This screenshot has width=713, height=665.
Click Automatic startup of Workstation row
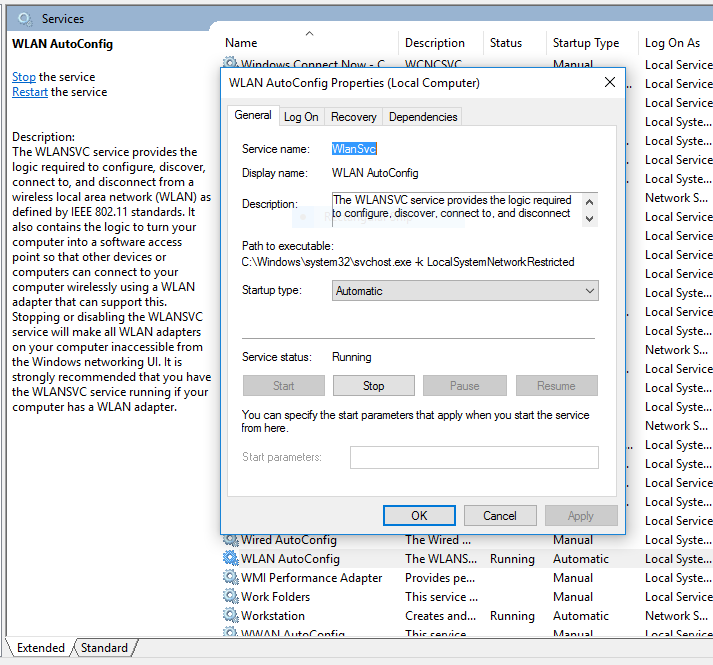point(581,615)
